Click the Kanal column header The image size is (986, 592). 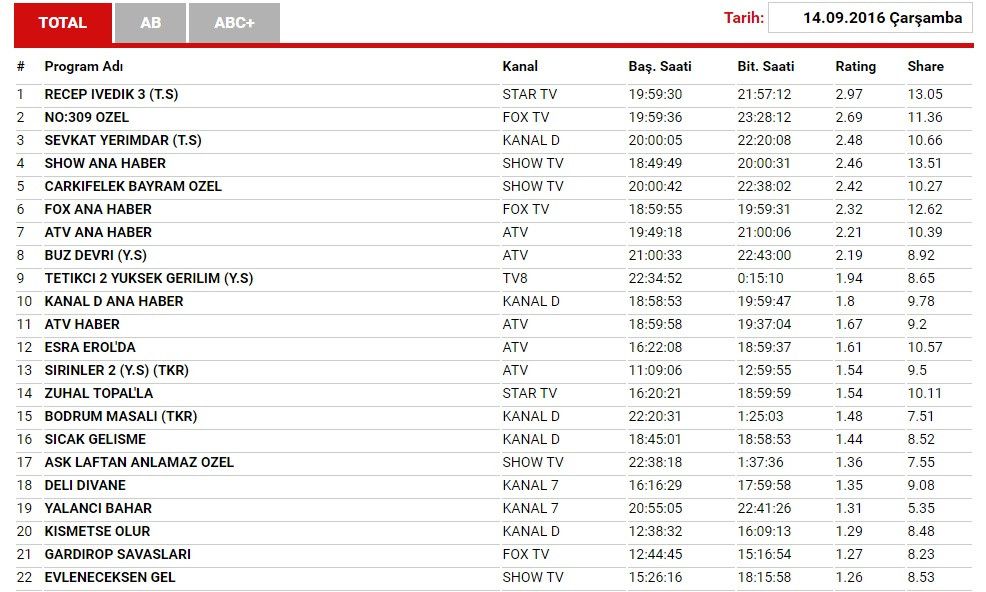click(x=520, y=66)
